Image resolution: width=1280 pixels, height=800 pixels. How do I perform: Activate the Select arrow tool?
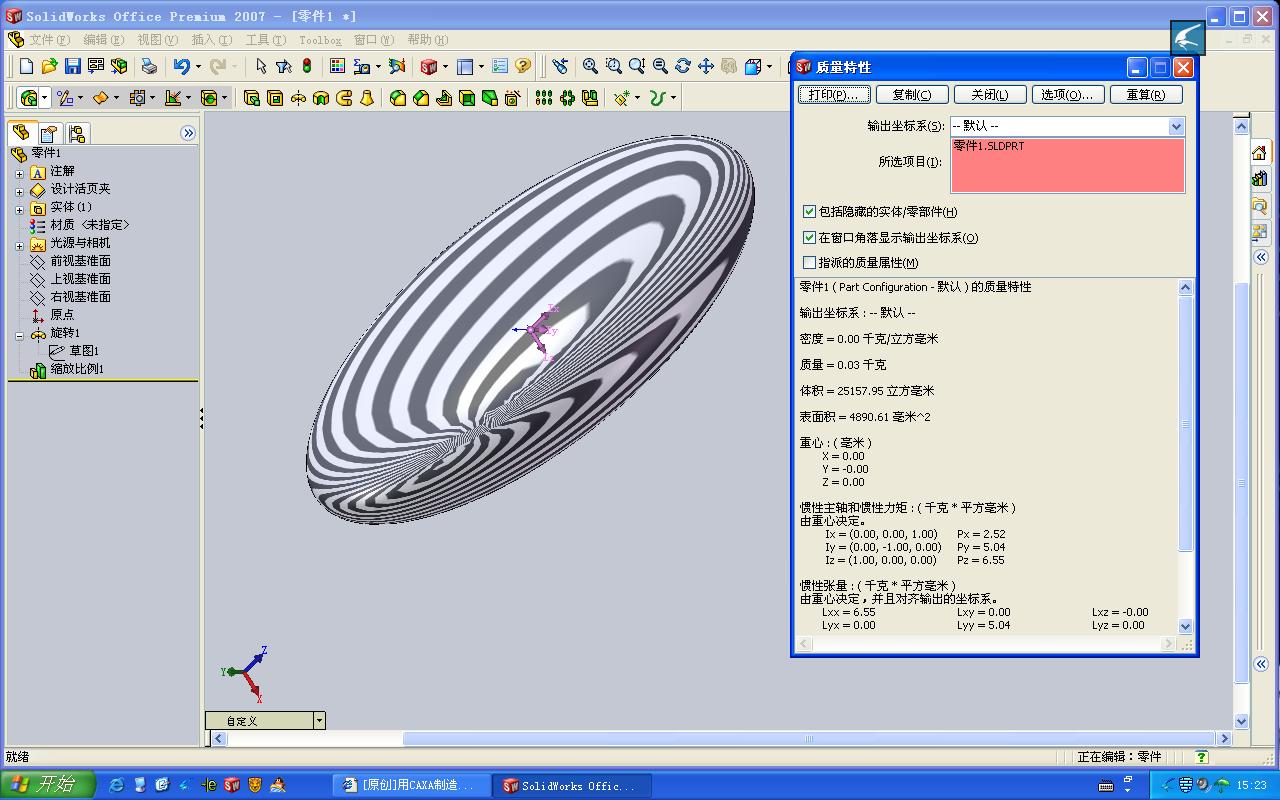[261, 66]
